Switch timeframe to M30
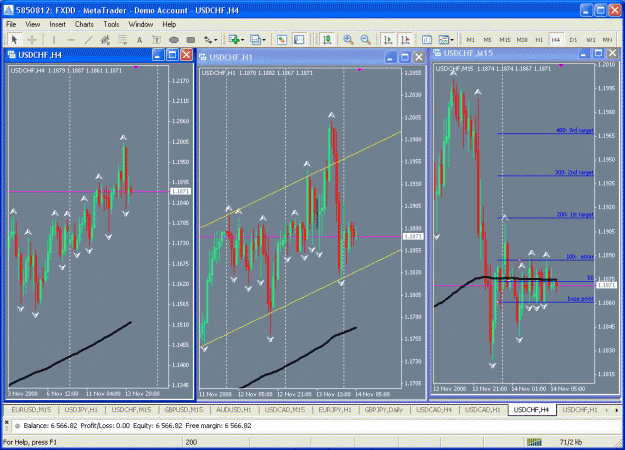Viewport: 625px width, 450px height. click(x=522, y=40)
